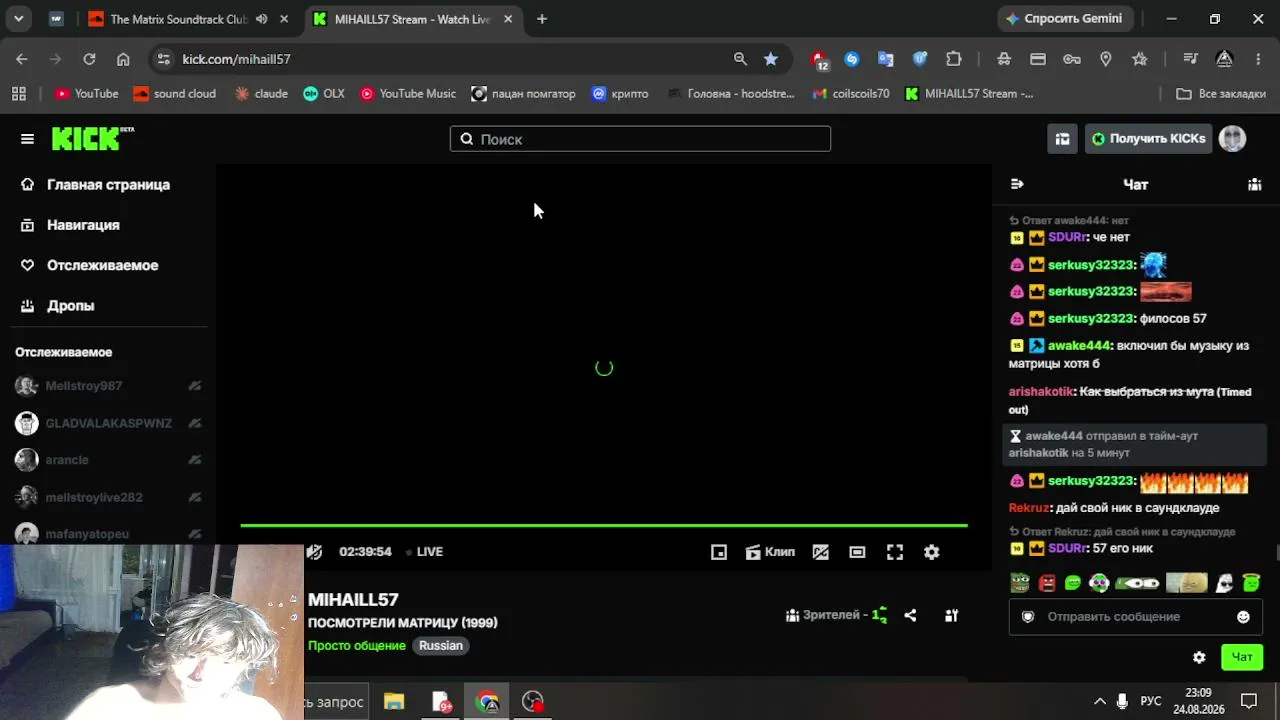The width and height of the screenshot is (1280, 720).
Task: Open Mellstroy987 followed channel
Action: (108, 386)
